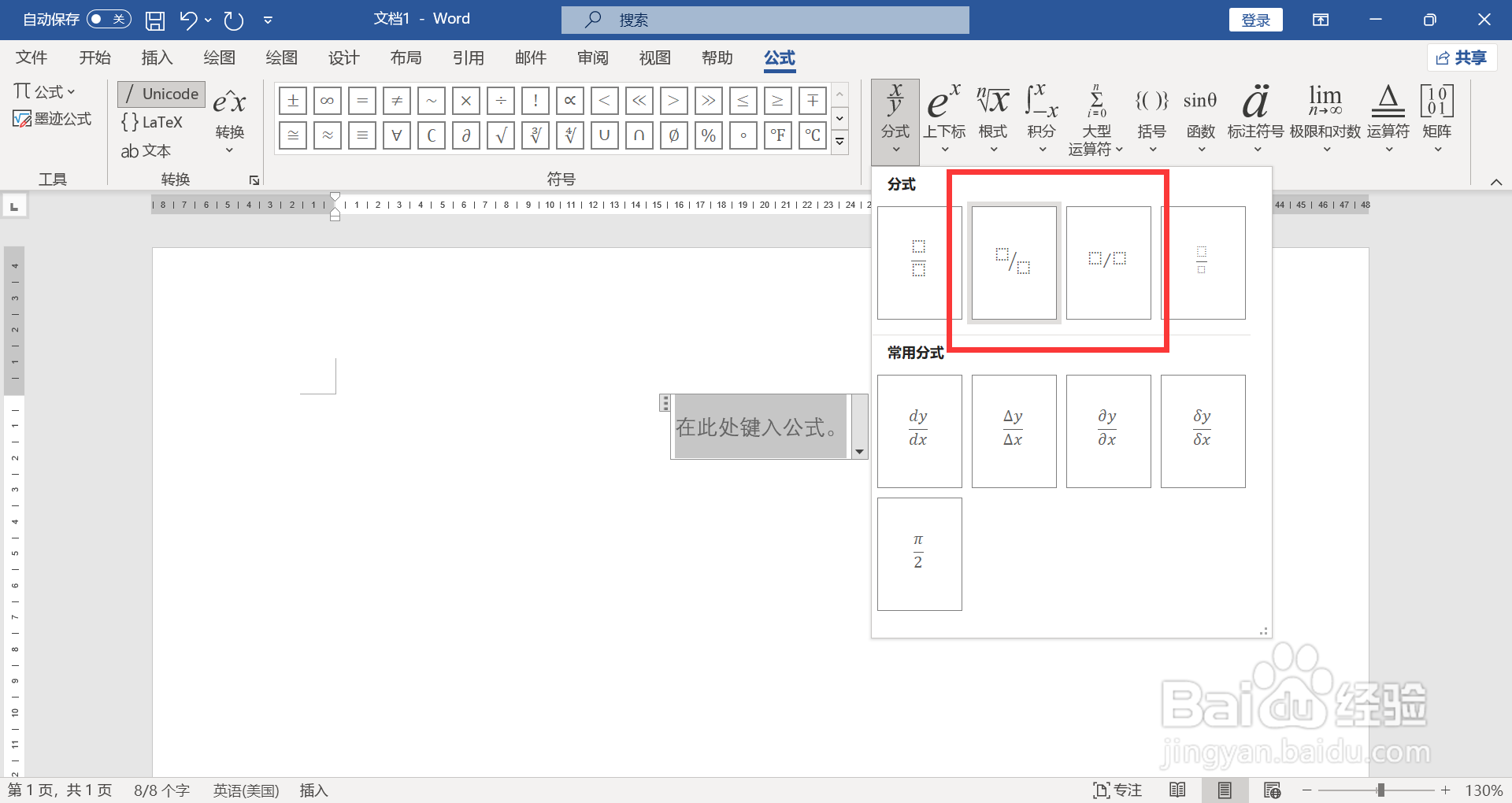This screenshot has width=1512, height=803.
Task: Click the zoom slider handle
Action: click(1380, 790)
